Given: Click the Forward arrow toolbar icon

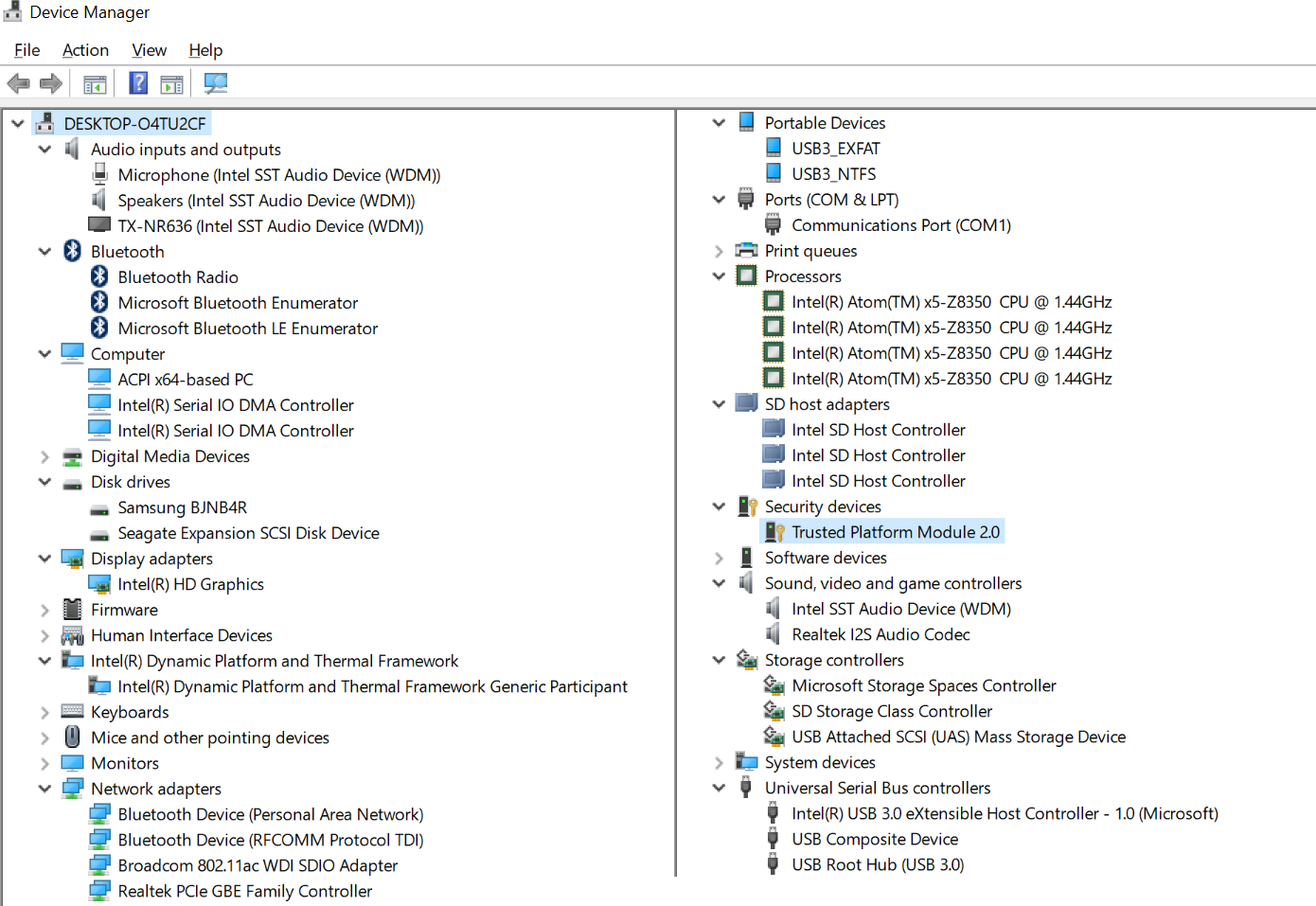Looking at the screenshot, I should (x=51, y=83).
